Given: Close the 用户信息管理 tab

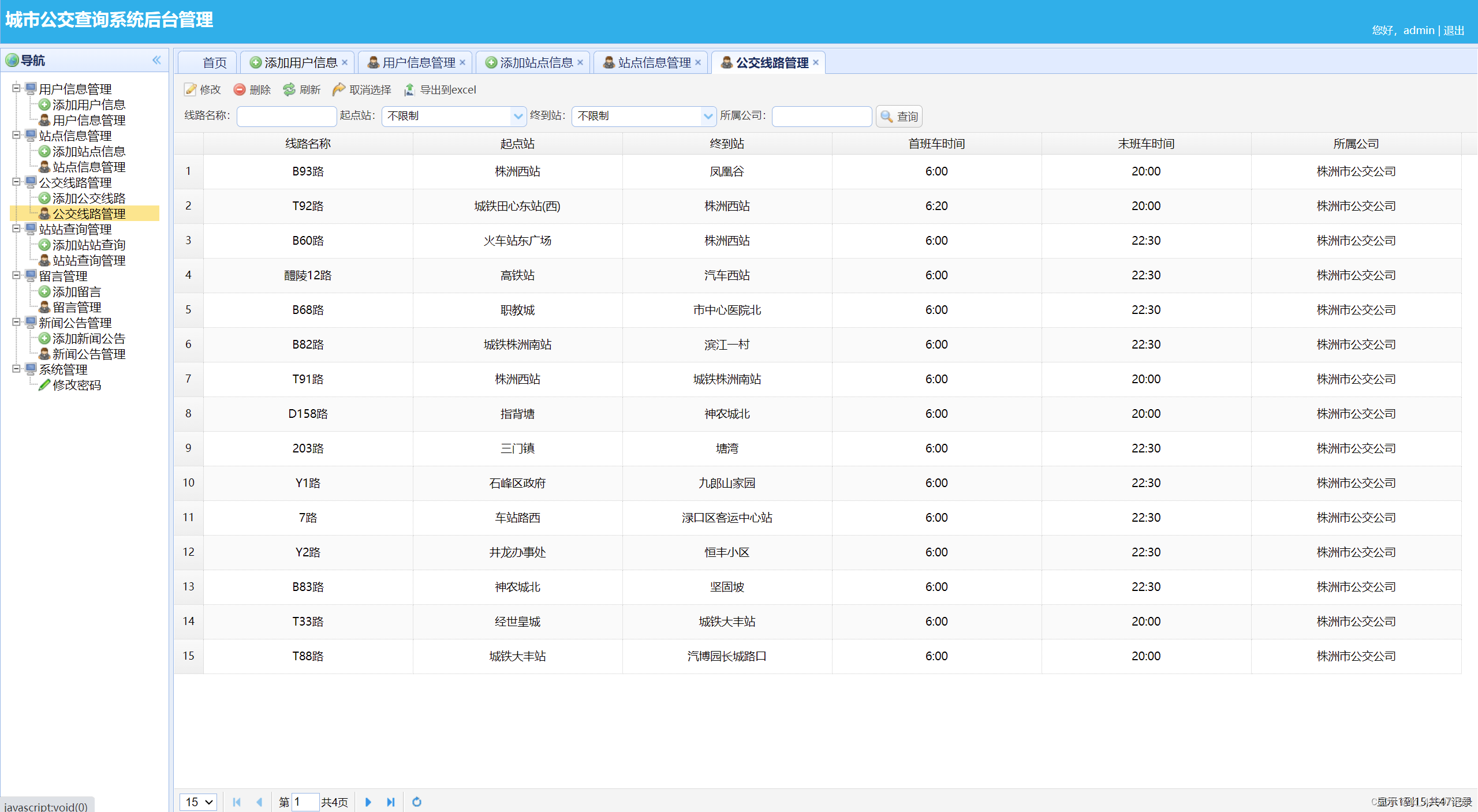Looking at the screenshot, I should click(x=462, y=62).
